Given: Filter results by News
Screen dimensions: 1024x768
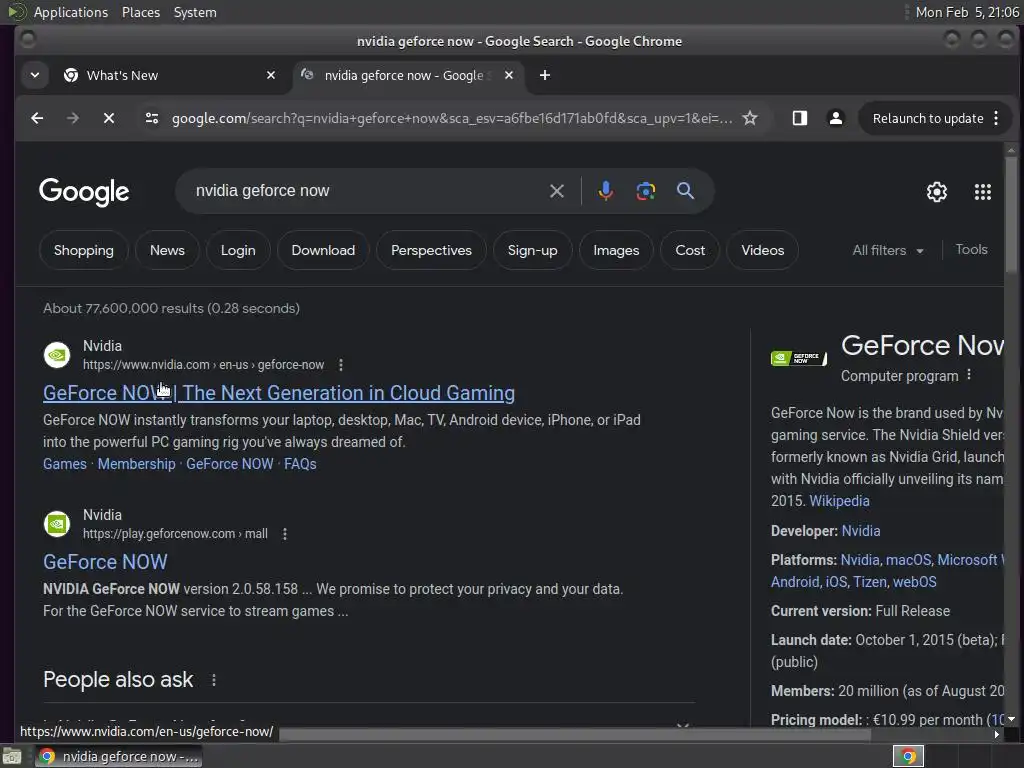Looking at the screenshot, I should [167, 250].
